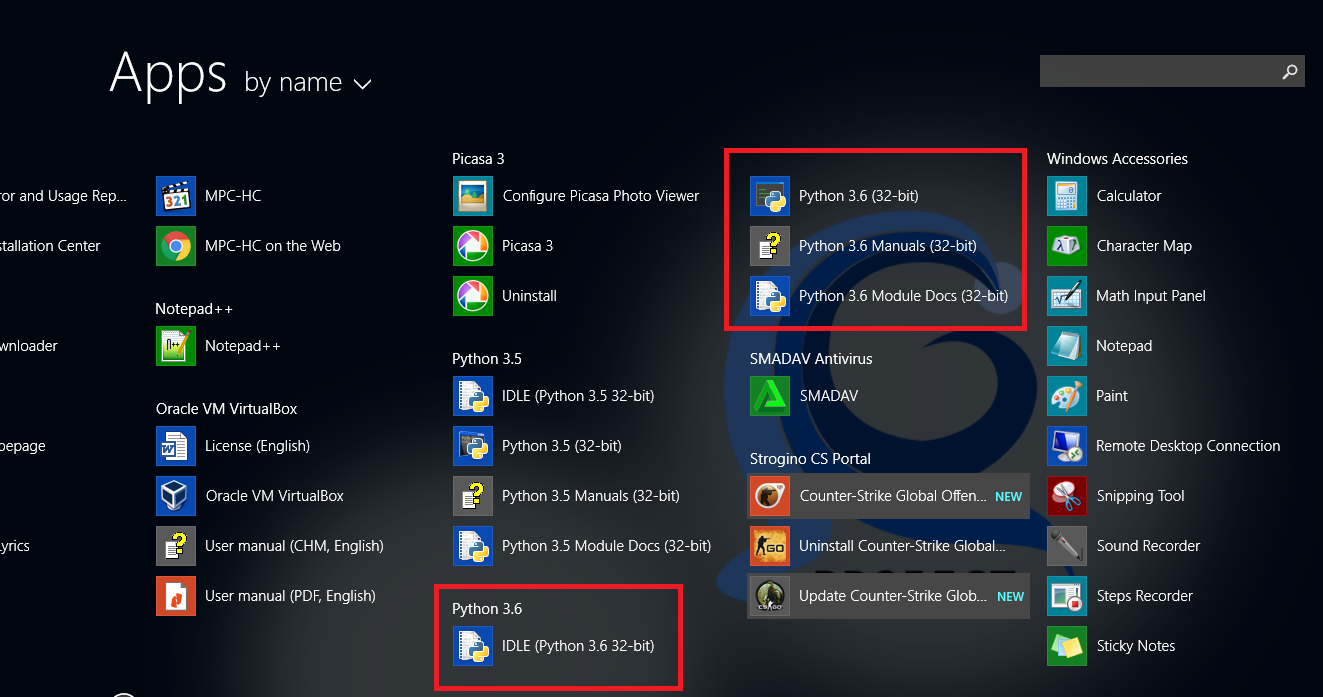Expand the 'by name' sort dropdown
The height and width of the screenshot is (697, 1323).
point(308,82)
